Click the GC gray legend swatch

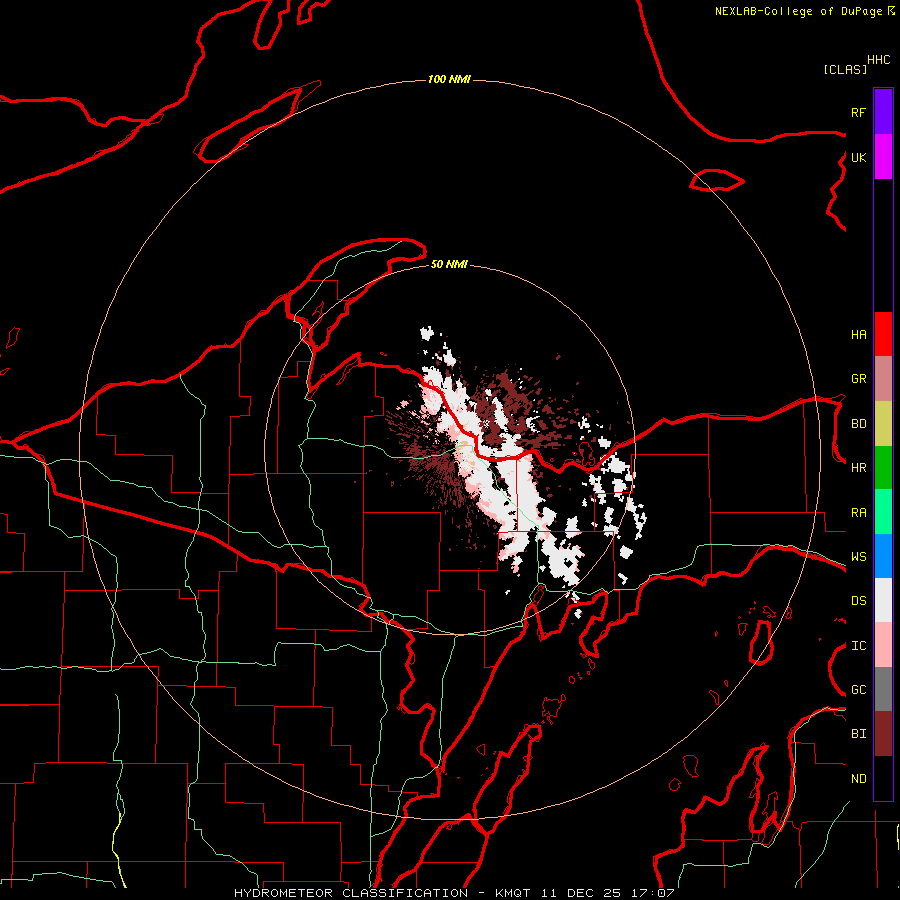click(883, 689)
